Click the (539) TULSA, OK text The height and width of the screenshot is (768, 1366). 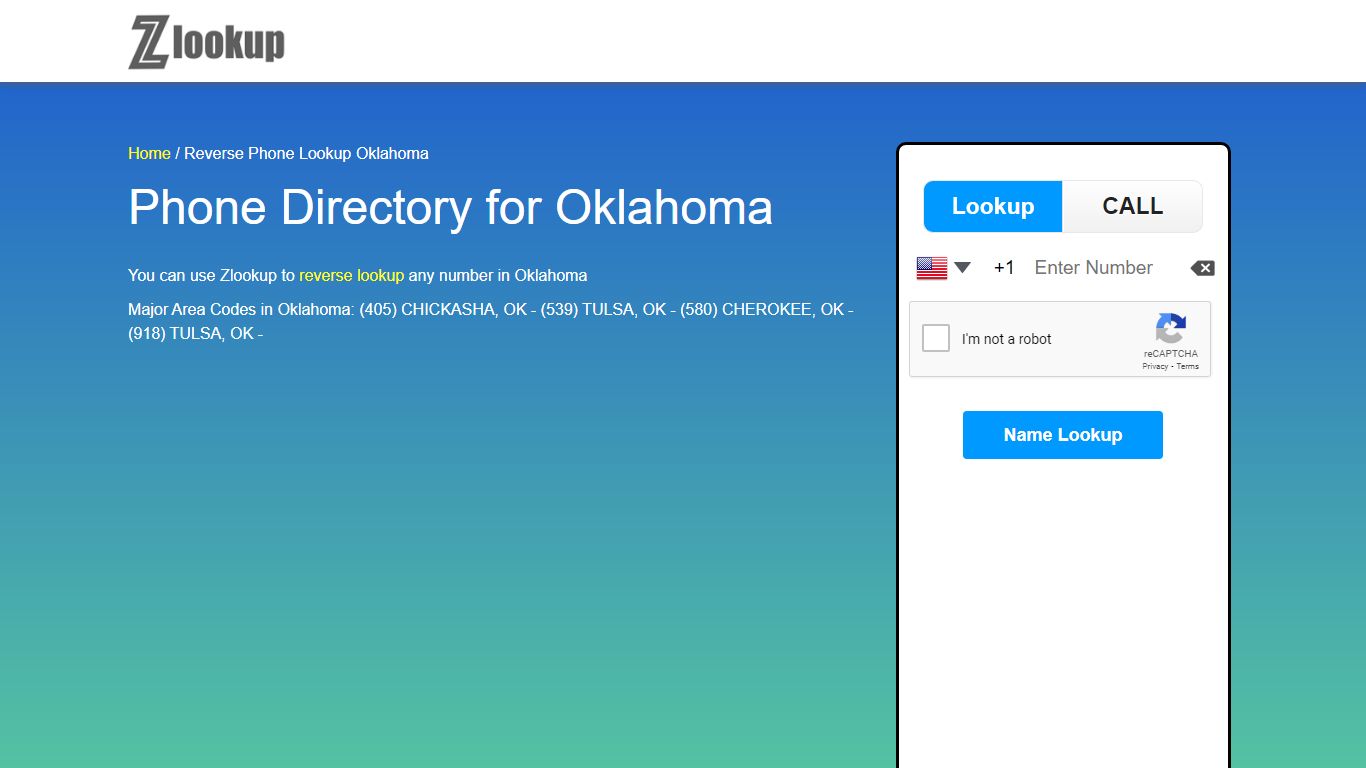pyautogui.click(x=603, y=309)
